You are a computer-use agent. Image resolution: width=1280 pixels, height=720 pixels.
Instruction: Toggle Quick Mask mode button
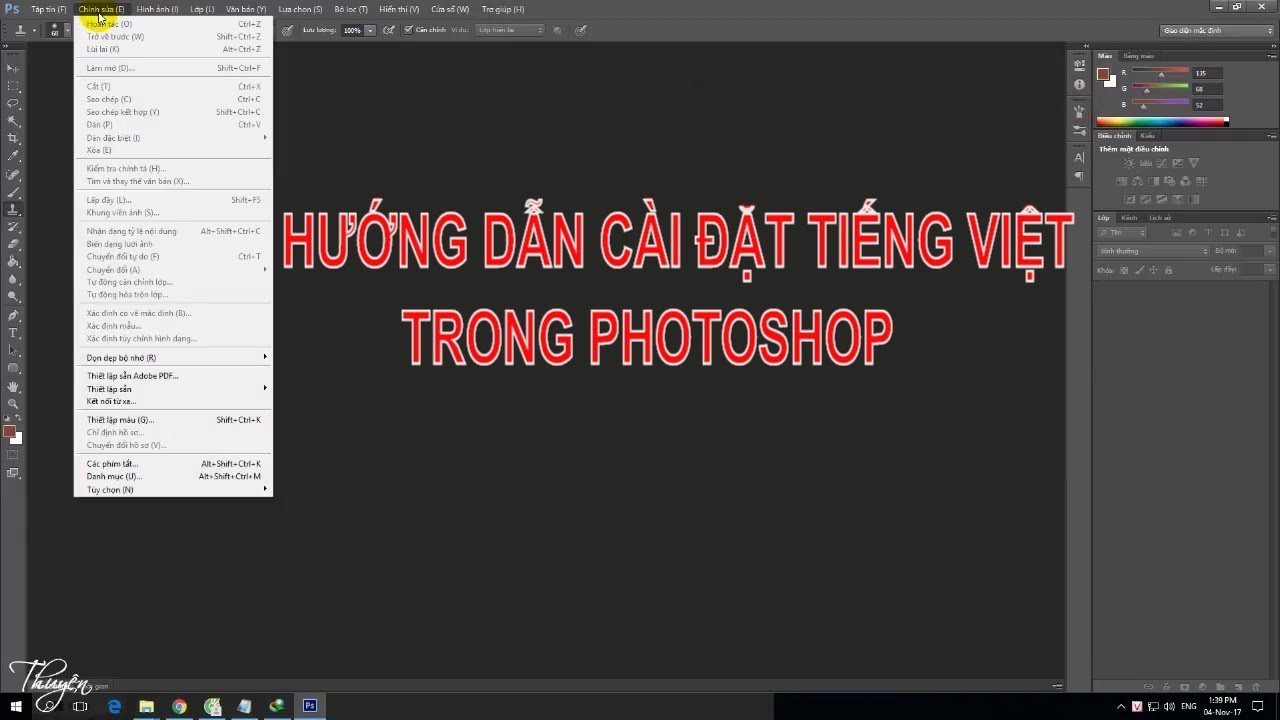click(14, 455)
